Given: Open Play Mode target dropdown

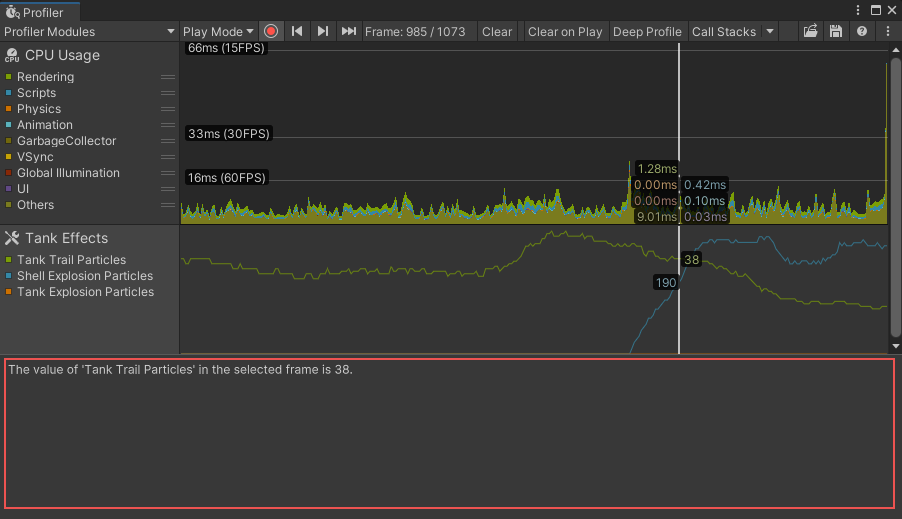Looking at the screenshot, I should click(218, 32).
